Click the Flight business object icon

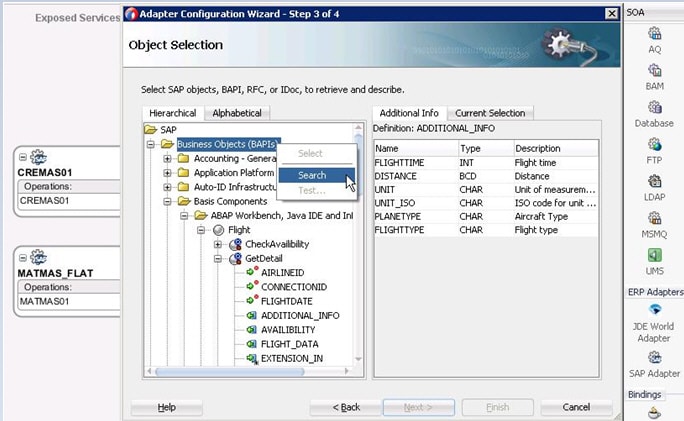(219, 230)
